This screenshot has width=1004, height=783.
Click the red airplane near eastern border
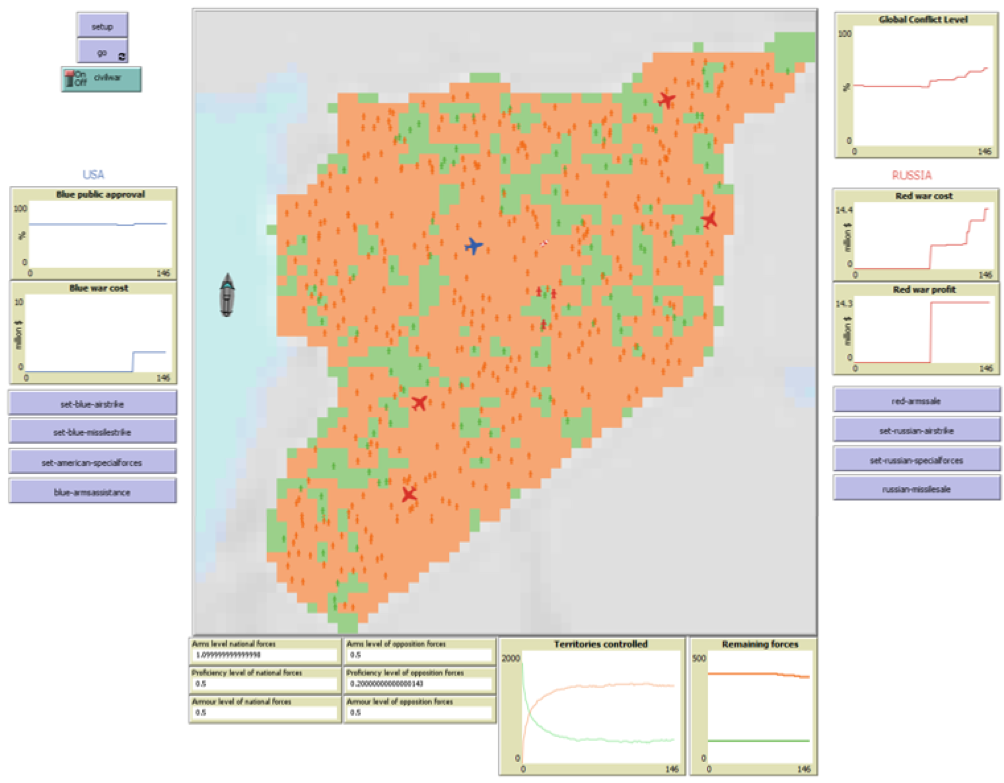[709, 219]
